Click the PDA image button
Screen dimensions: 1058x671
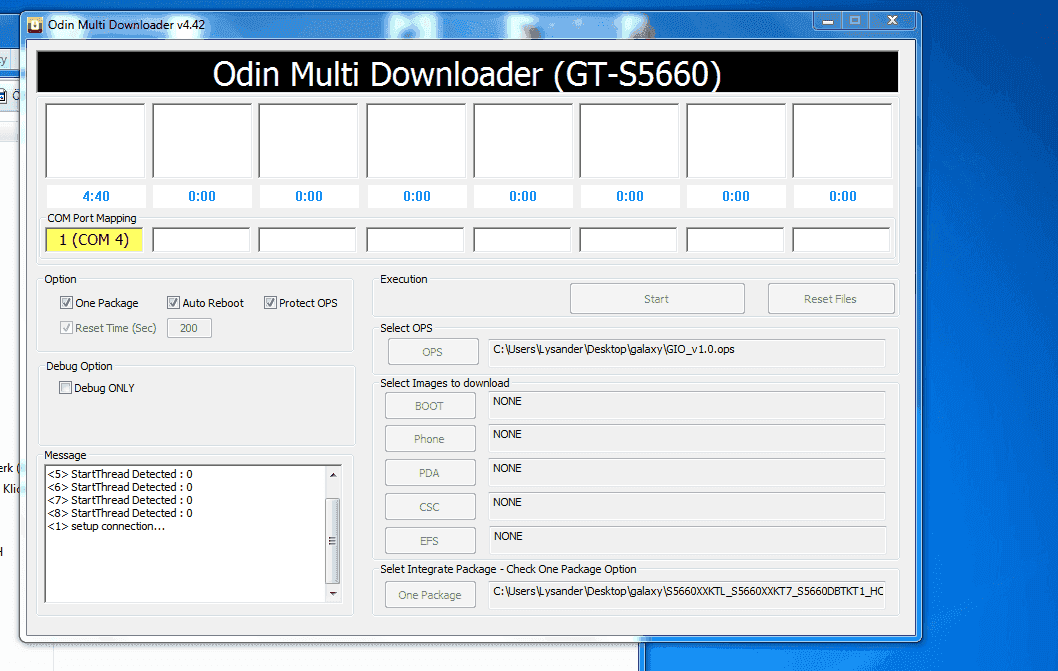click(x=430, y=473)
